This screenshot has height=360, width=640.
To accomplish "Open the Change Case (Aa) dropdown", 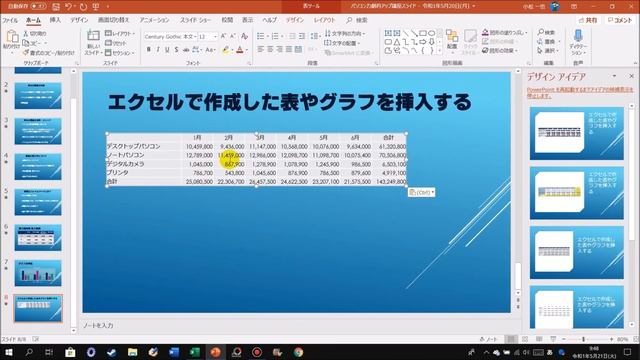I will coord(210,50).
